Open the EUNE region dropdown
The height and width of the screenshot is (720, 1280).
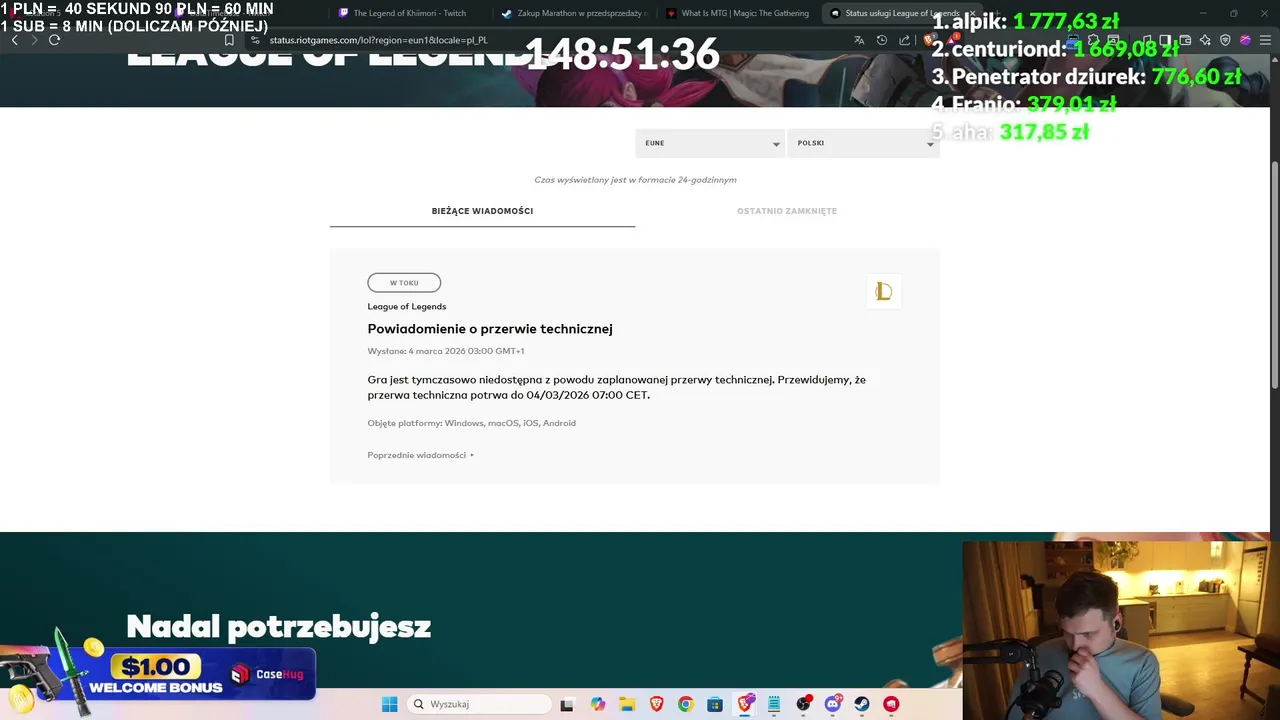point(710,143)
